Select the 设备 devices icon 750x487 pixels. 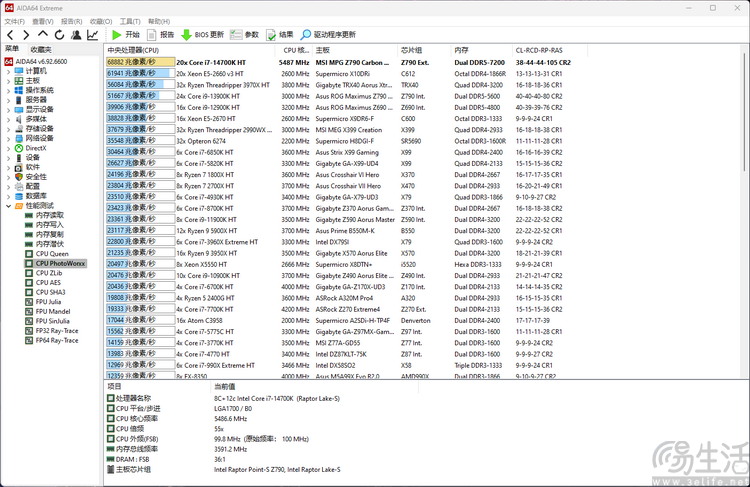[19, 157]
